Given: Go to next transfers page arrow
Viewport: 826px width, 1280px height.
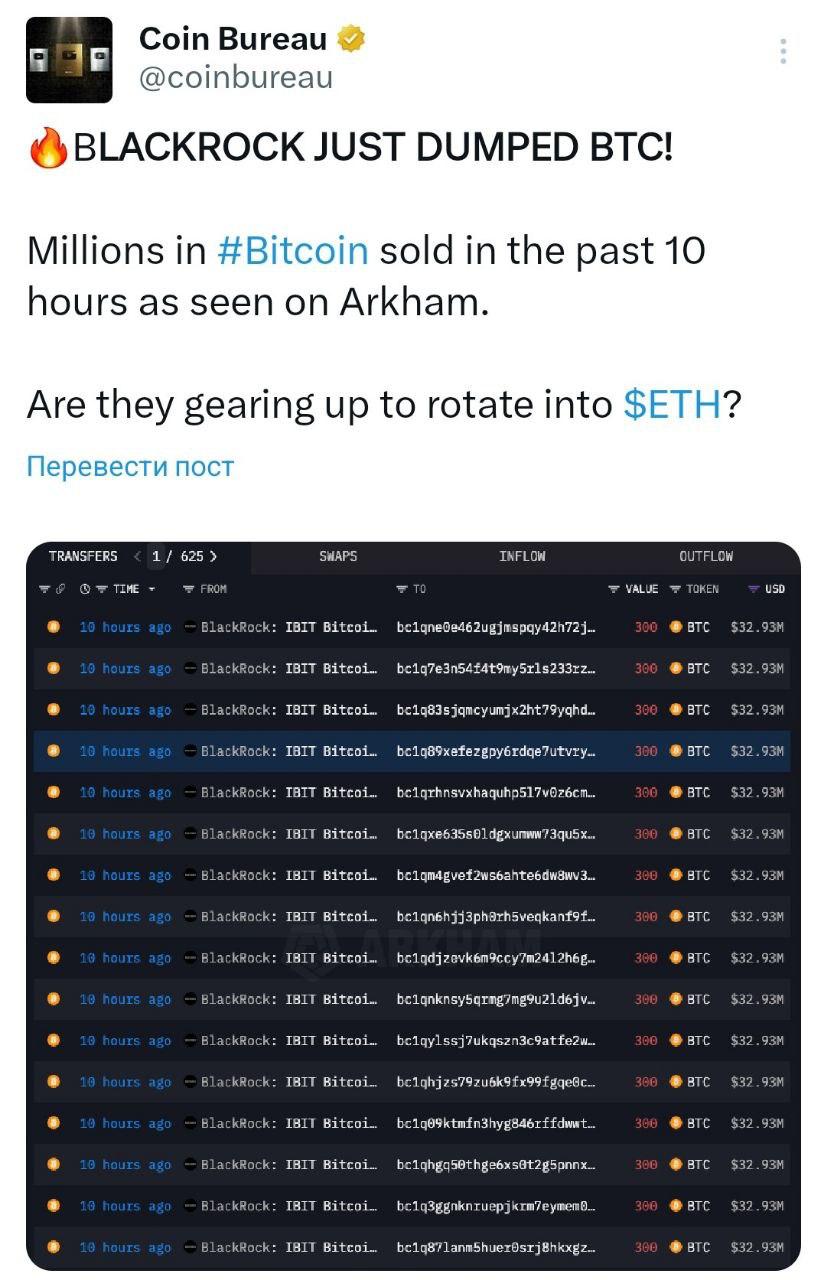Looking at the screenshot, I should click(214, 556).
